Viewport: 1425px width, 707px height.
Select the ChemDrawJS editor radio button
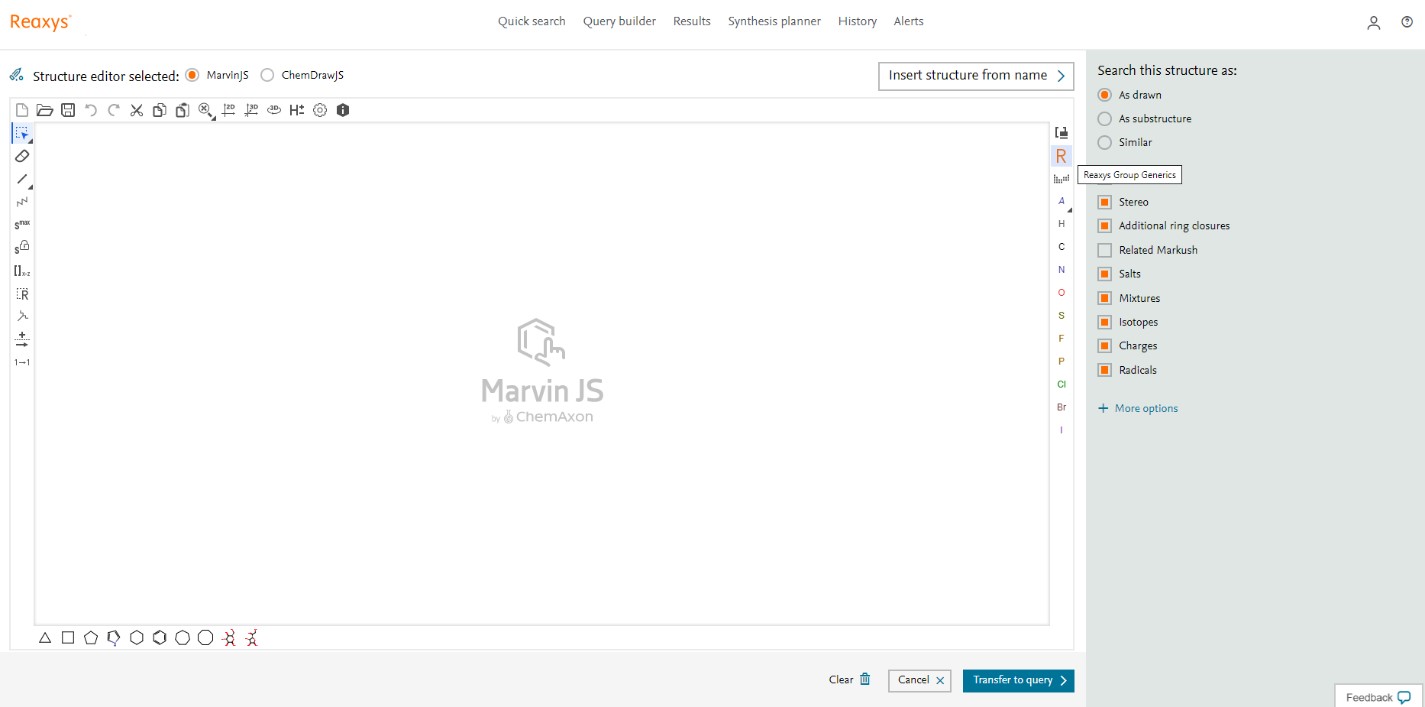(267, 75)
